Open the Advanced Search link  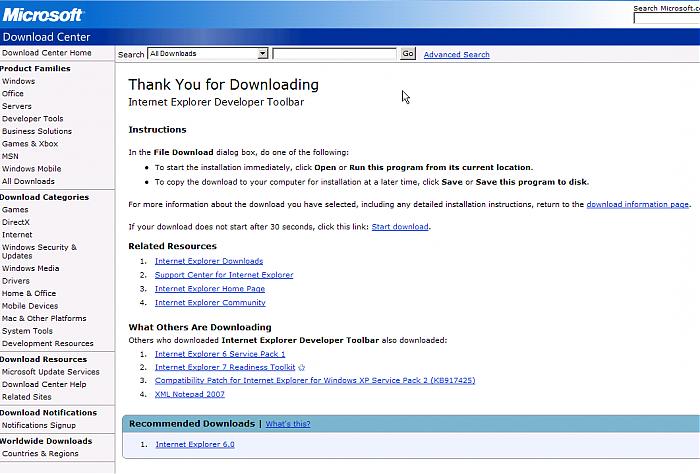pyautogui.click(x=456, y=55)
